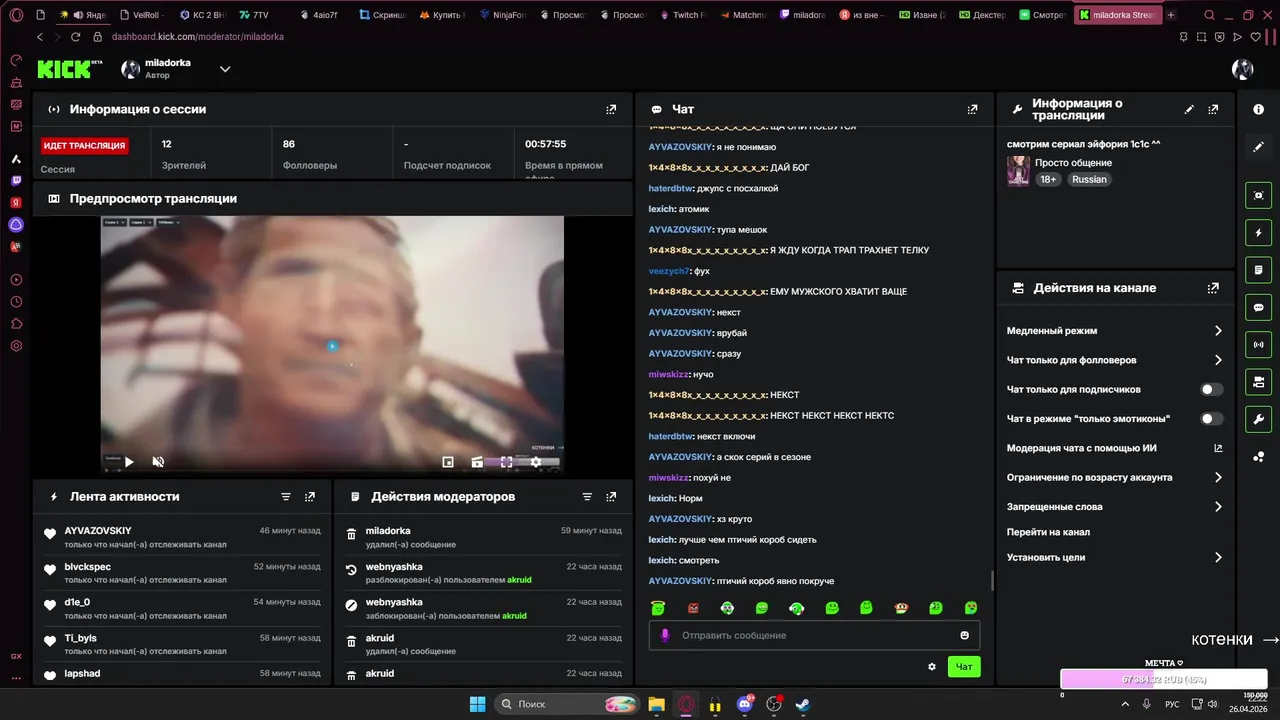
Task: Toggle session info broadcast widget in sidebar
Action: coord(1259,345)
